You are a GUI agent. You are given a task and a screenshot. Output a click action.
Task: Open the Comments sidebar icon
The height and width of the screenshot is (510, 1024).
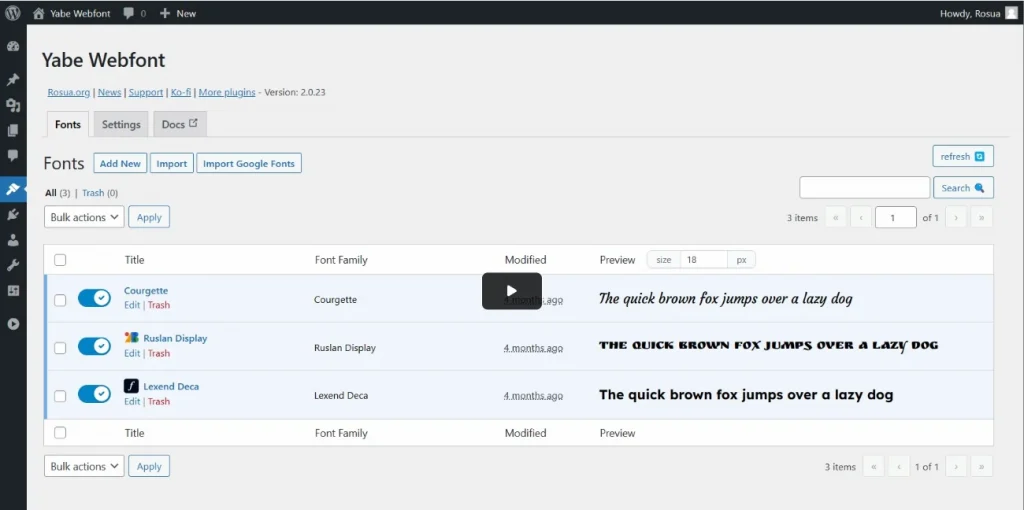click(13, 155)
